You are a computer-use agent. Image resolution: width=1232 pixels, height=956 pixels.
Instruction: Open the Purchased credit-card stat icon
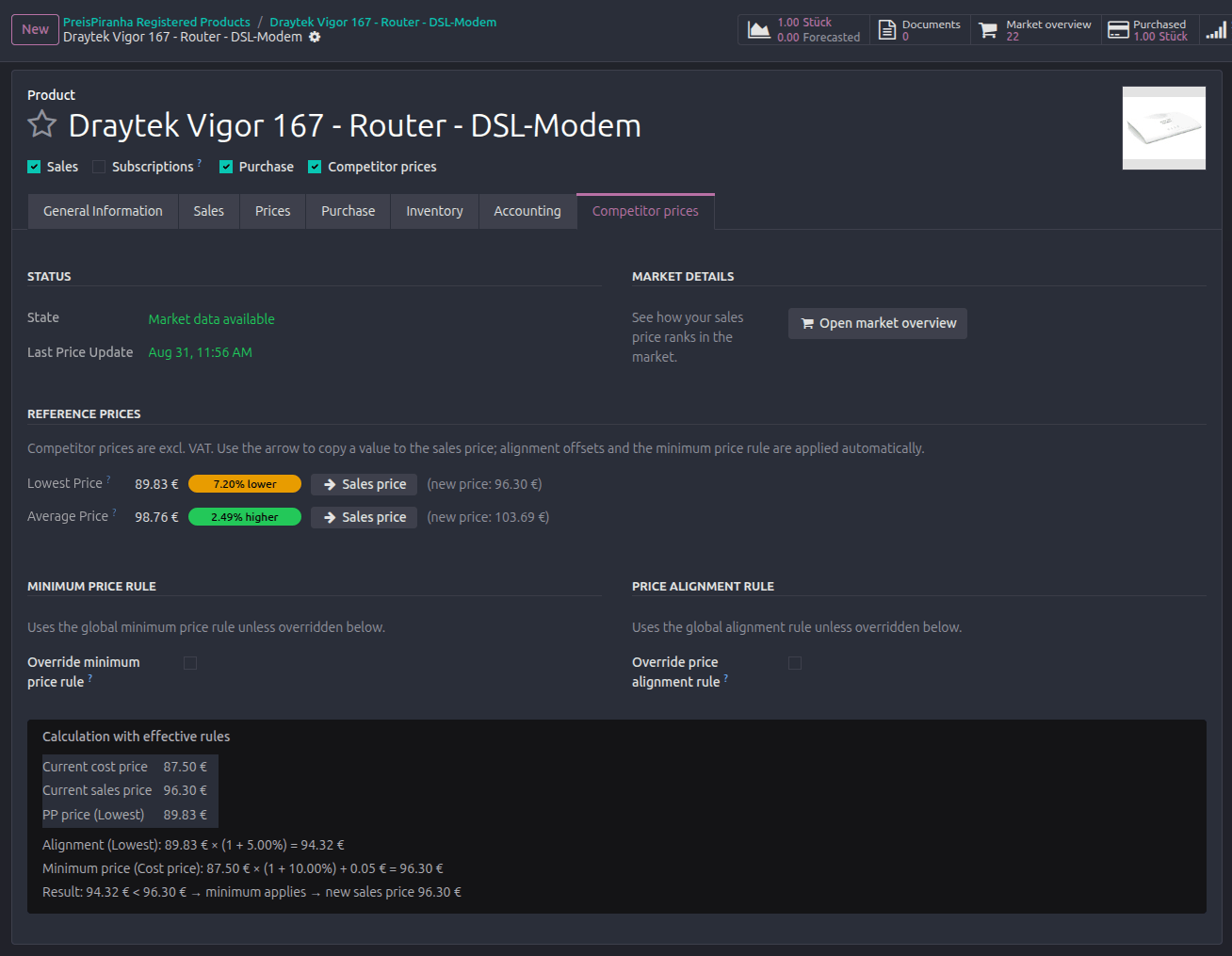pyautogui.click(x=1118, y=30)
